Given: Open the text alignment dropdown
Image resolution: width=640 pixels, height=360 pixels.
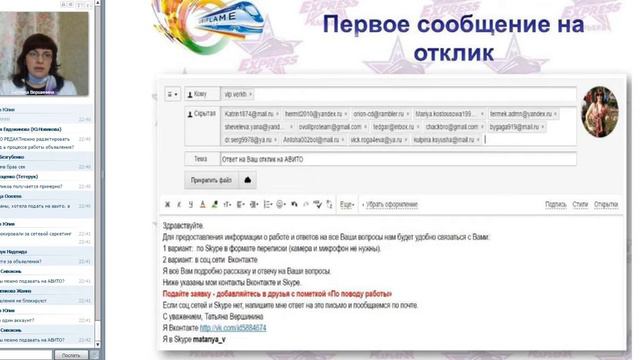Looking at the screenshot, I should click(241, 204).
